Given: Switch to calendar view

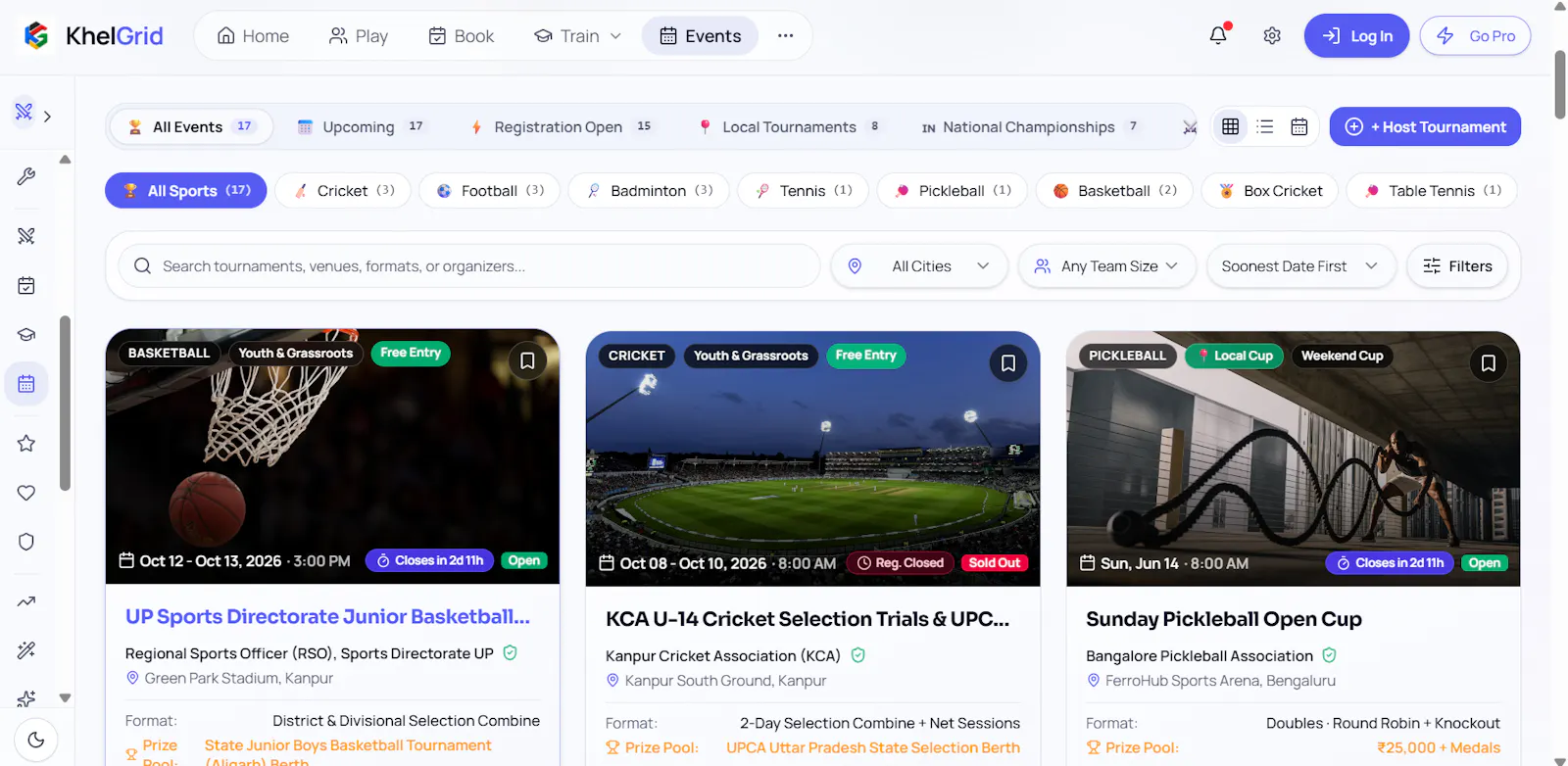Looking at the screenshot, I should 1299,126.
